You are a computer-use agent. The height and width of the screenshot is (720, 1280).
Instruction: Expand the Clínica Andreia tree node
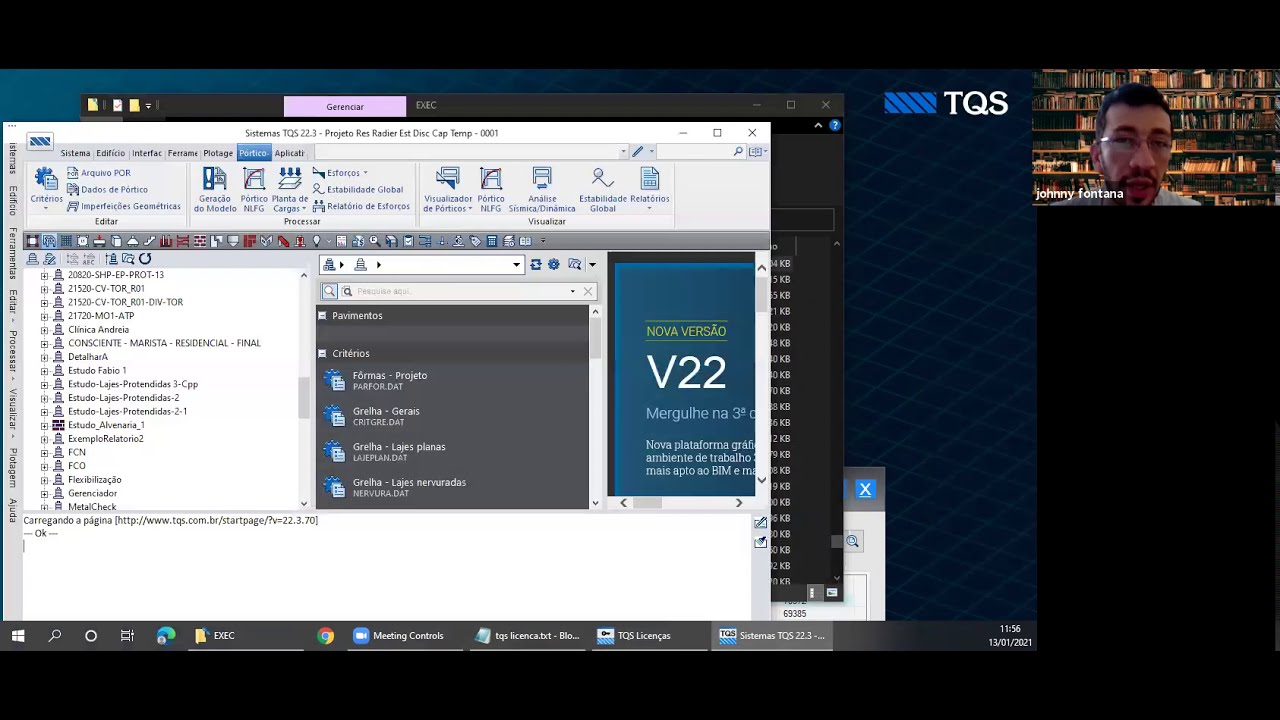[x=44, y=330]
